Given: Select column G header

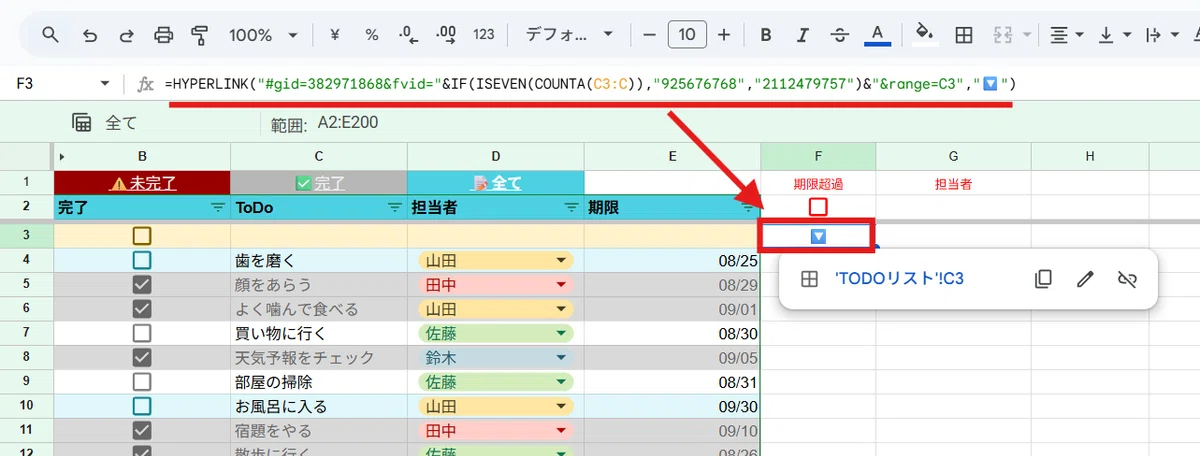Looking at the screenshot, I should [954, 157].
